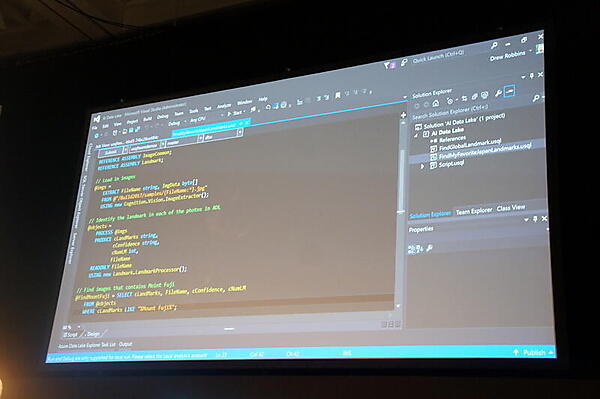Click the Home icon in Solution Explorer toolbar
600x399 pixels.
click(435, 103)
